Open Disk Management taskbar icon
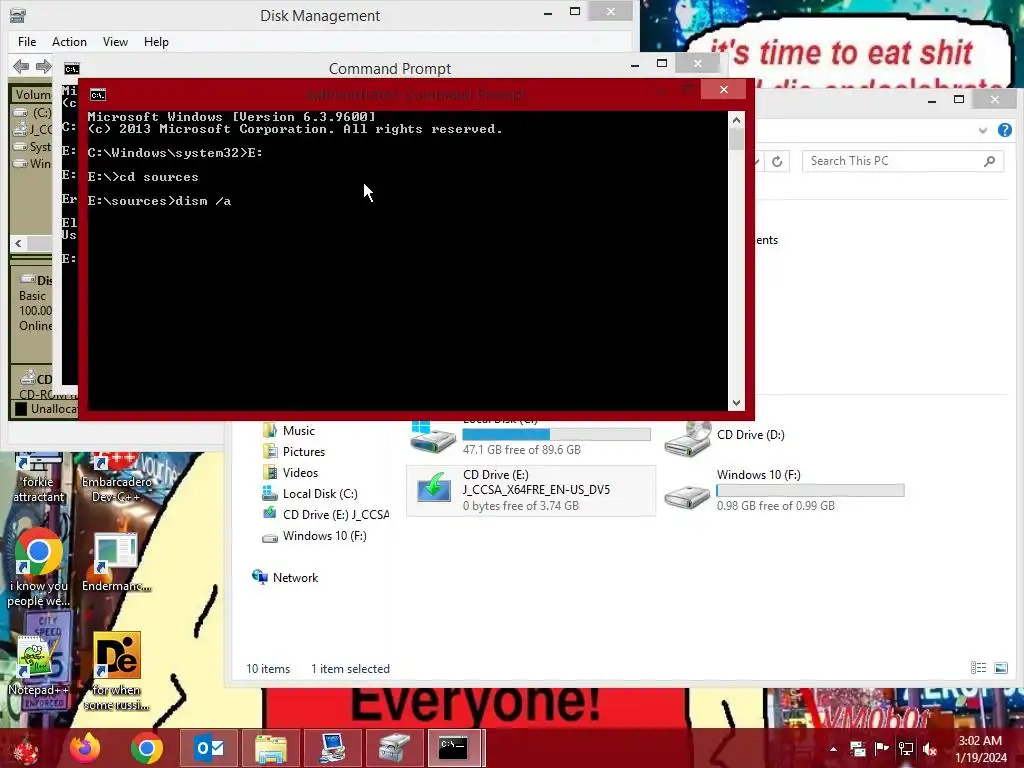Viewport: 1024px width, 768px height. pos(394,748)
